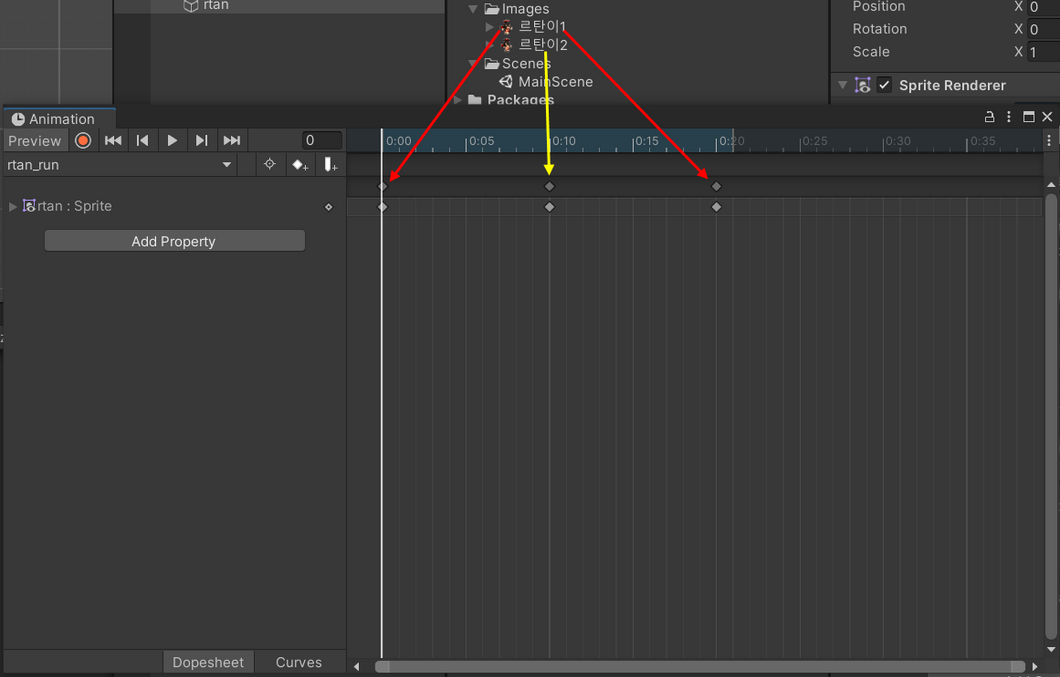Maximize the Animation window
1060x677 pixels.
pyautogui.click(x=1028, y=117)
